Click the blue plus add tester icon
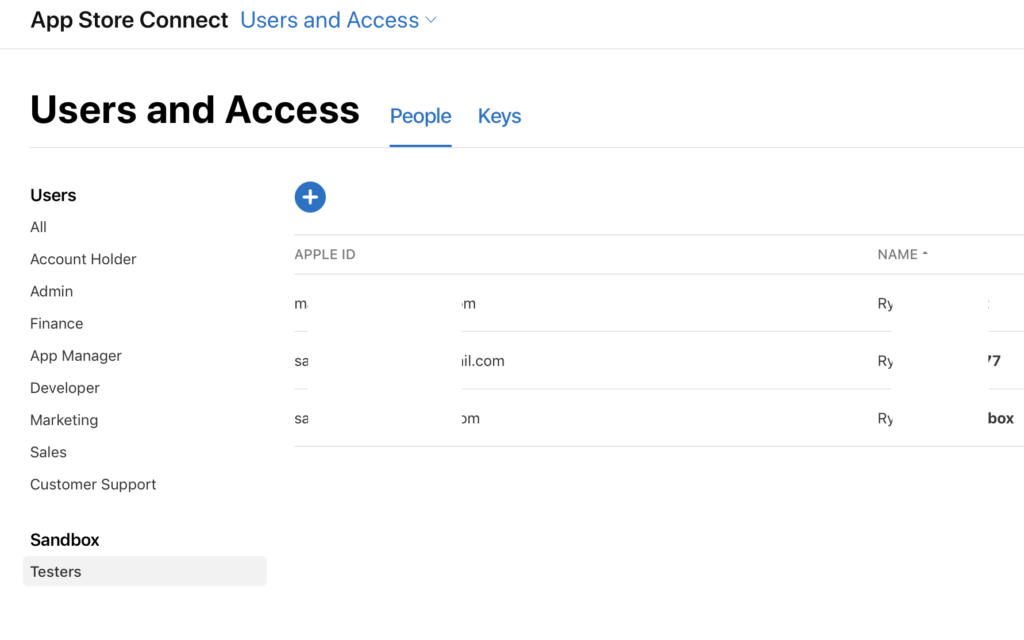1024x640 pixels. (x=310, y=197)
